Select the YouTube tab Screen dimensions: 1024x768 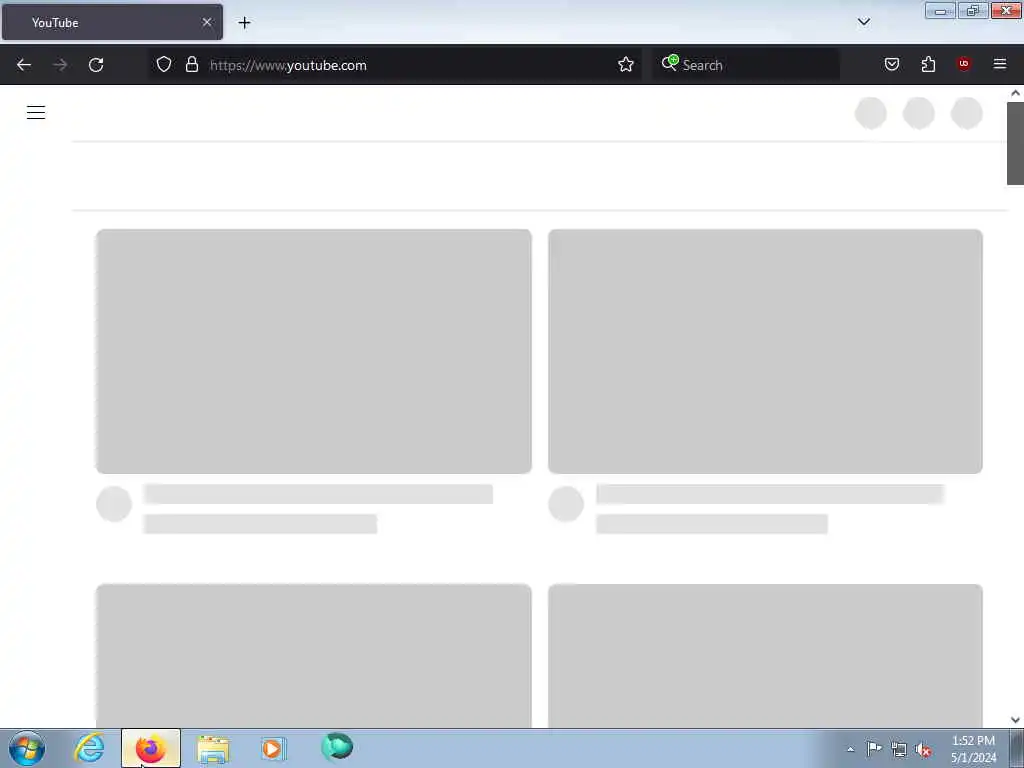click(112, 22)
